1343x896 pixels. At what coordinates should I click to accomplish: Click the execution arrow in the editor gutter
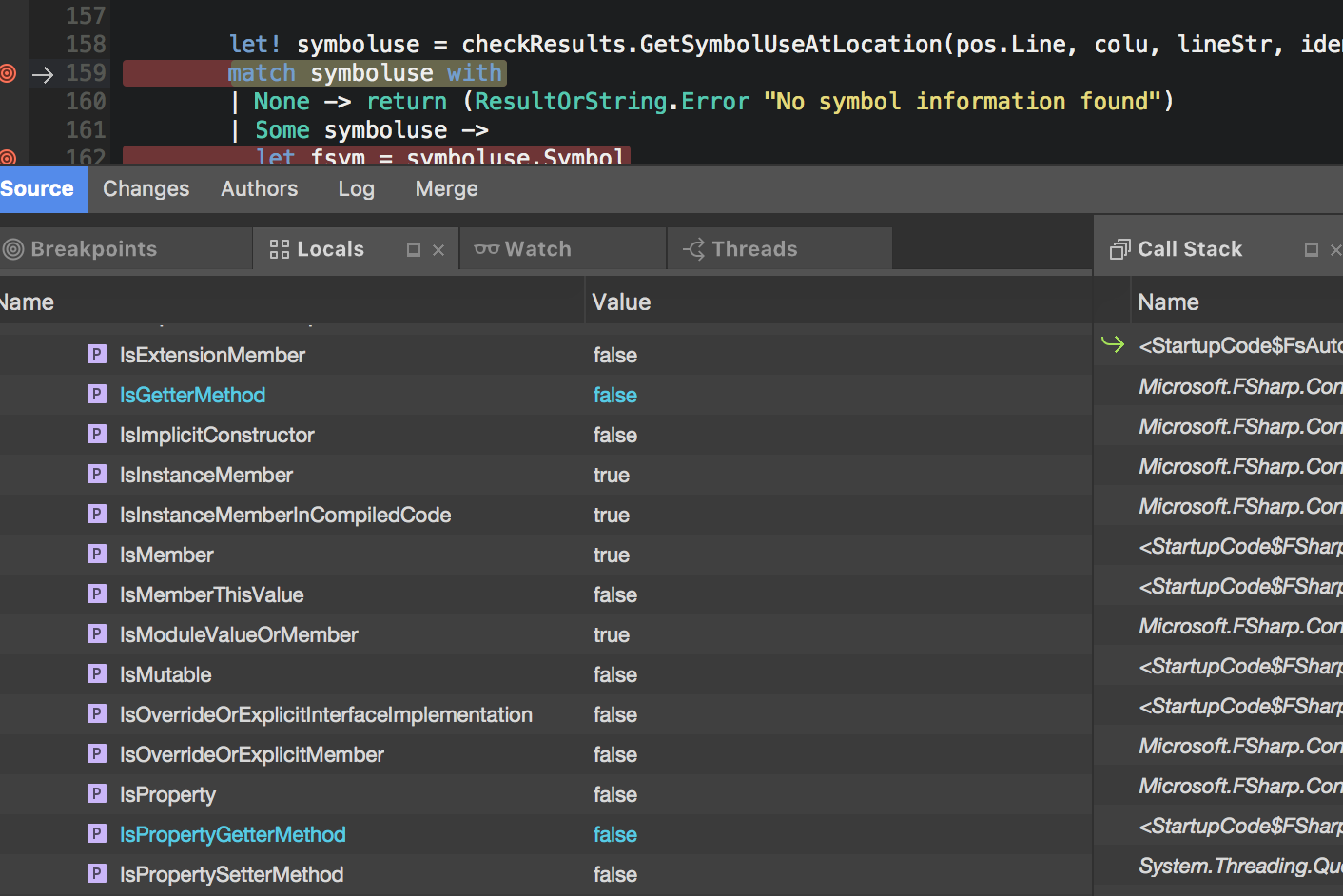point(43,73)
